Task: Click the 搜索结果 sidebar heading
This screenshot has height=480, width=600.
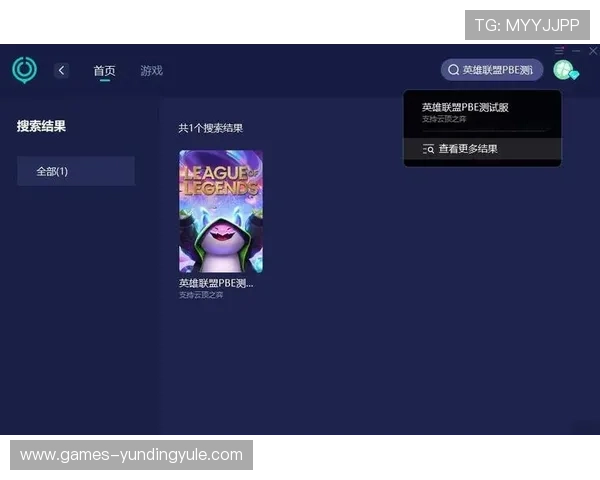Action: [41, 126]
